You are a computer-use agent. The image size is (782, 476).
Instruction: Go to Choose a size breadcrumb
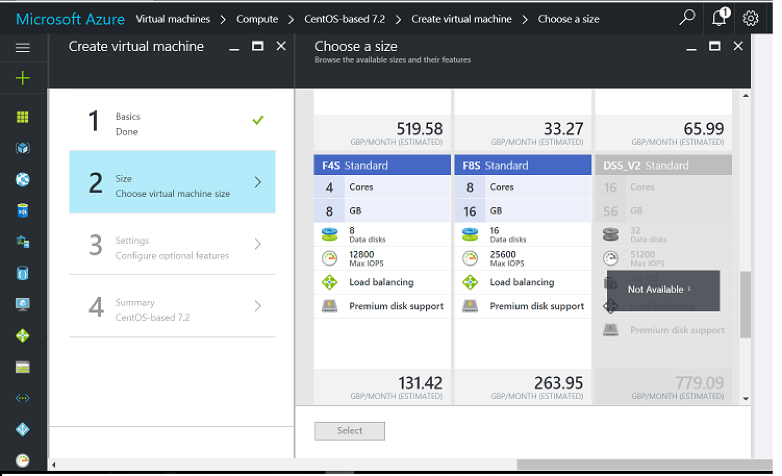pos(569,19)
